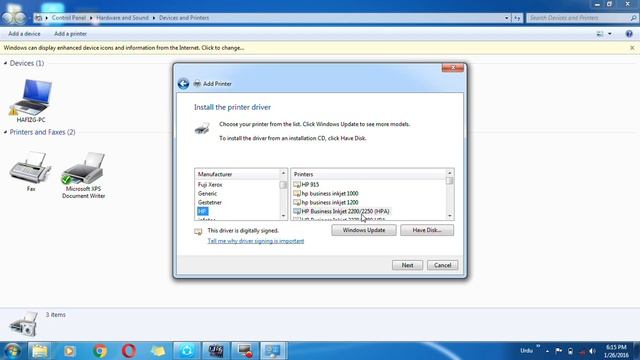Click Add a printer toolbar command
Screen dimensions: 640x360
coord(70,34)
